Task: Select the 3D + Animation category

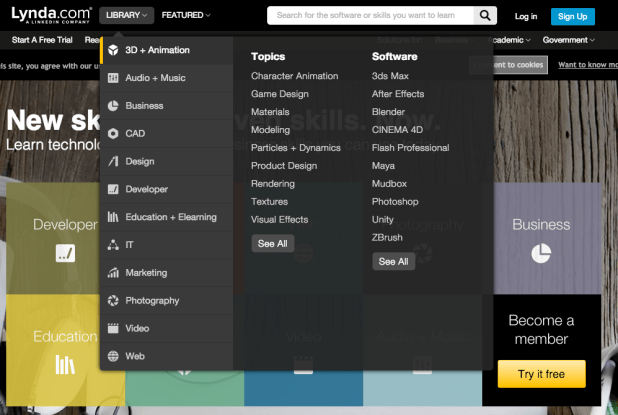Action: (x=166, y=50)
